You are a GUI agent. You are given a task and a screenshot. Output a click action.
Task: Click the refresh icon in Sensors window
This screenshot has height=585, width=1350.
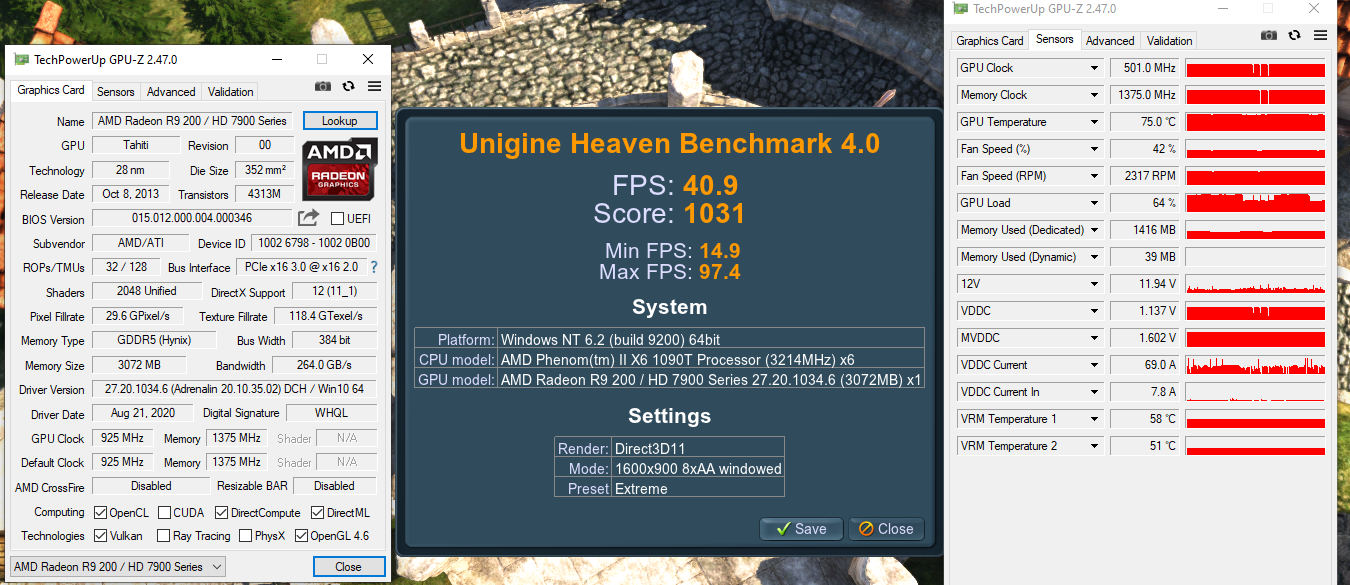click(1294, 35)
